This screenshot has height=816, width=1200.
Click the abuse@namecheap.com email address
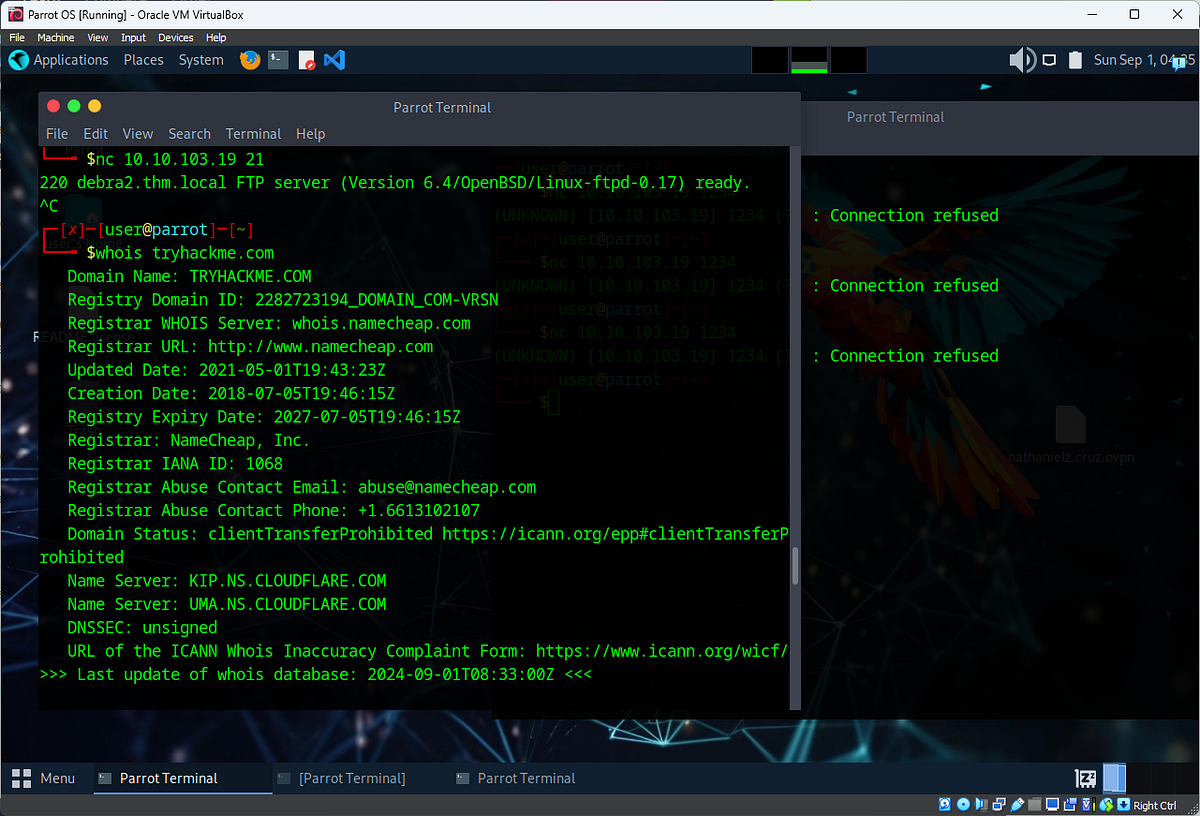click(x=447, y=487)
